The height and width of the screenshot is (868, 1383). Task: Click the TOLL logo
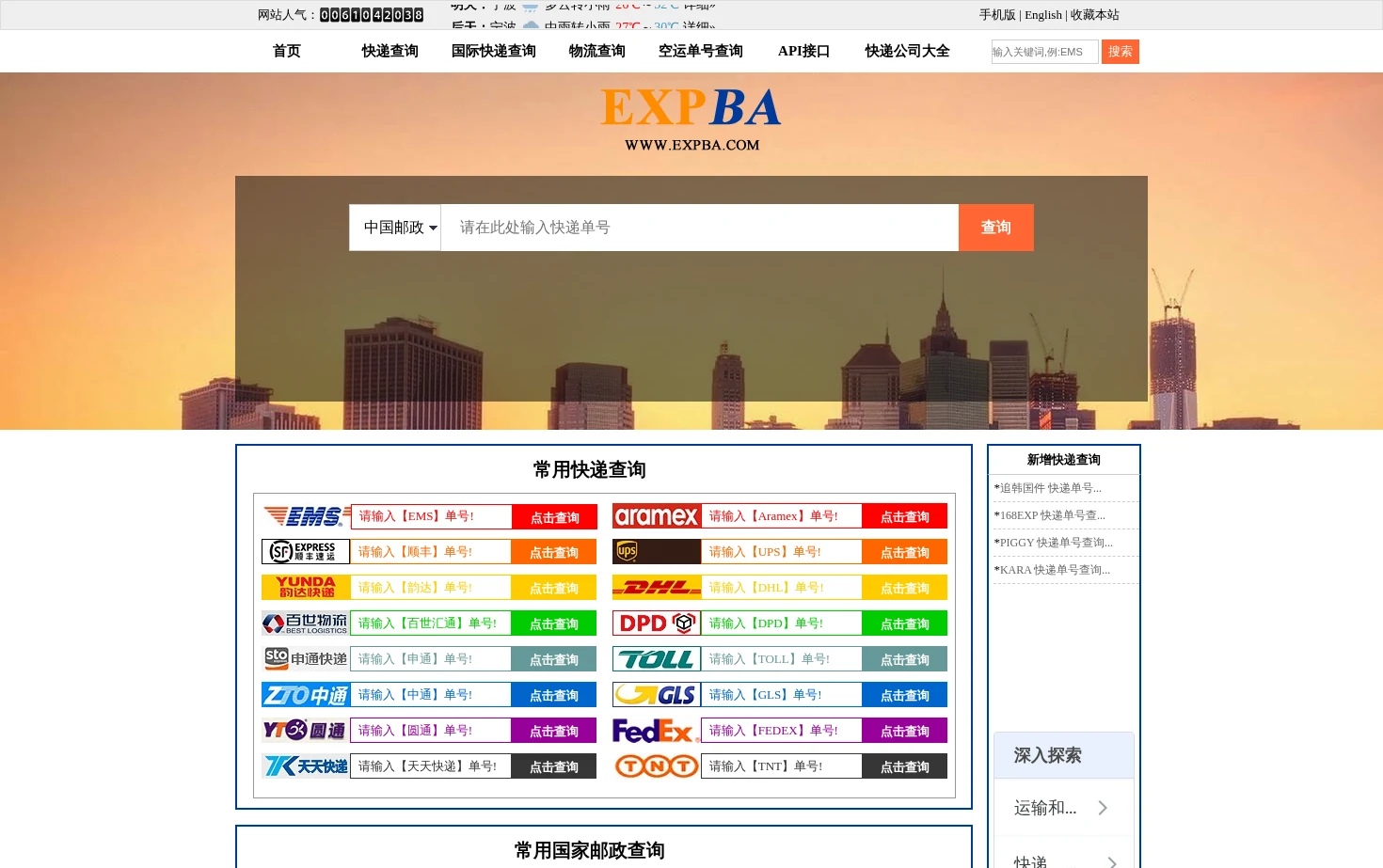pos(657,659)
